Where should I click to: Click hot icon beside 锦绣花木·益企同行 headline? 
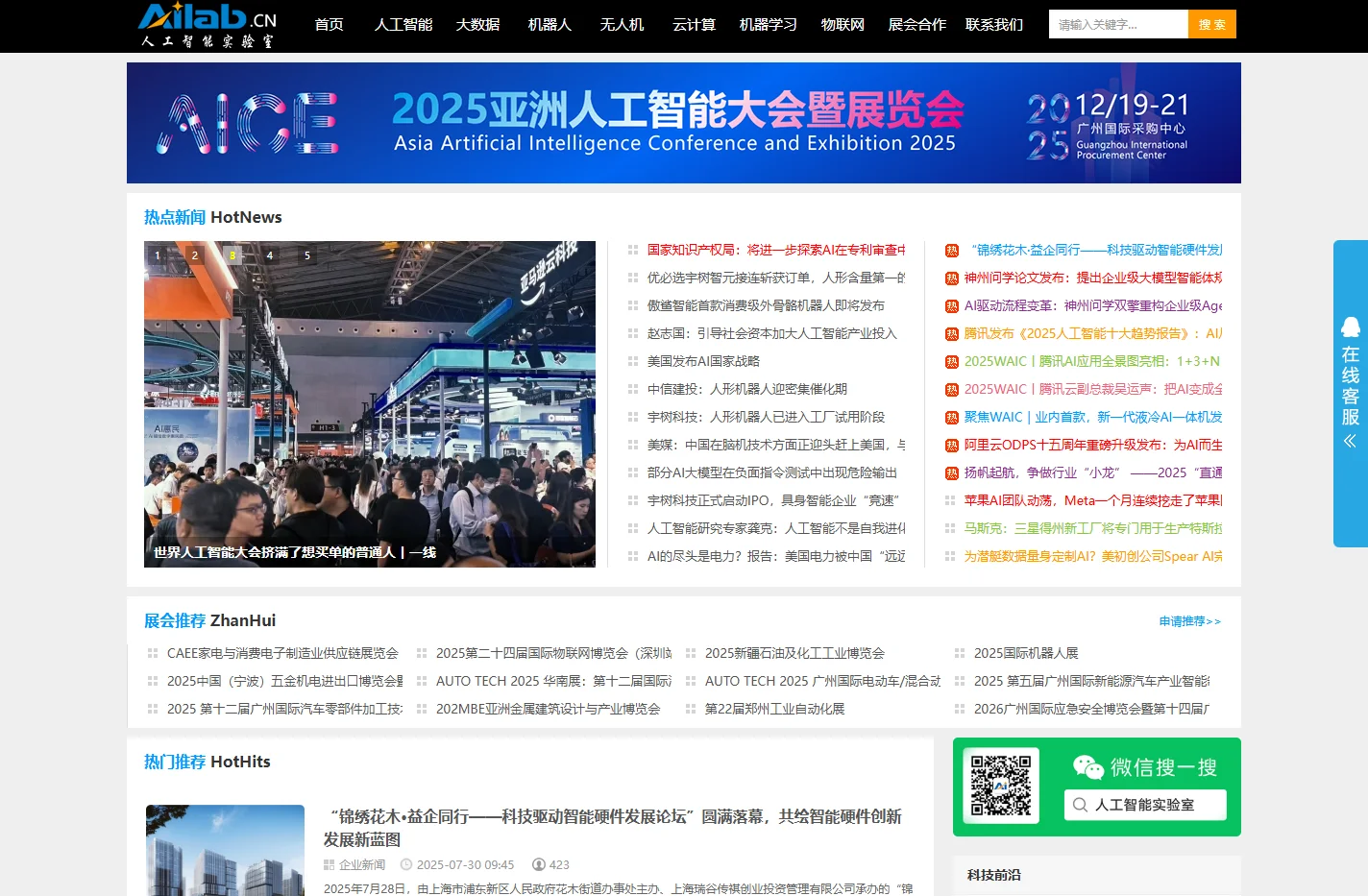951,250
